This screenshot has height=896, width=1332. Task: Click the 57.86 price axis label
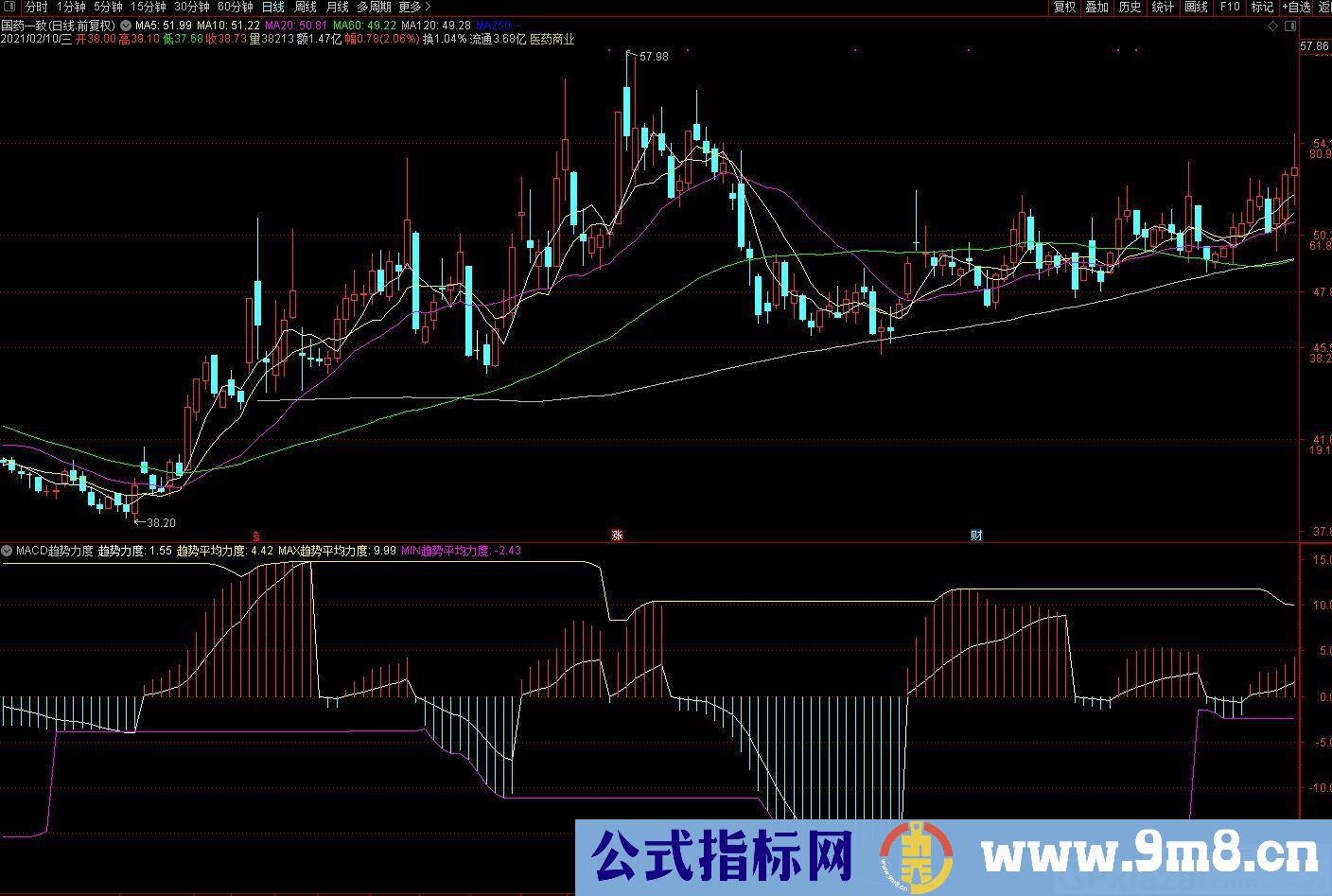1315,46
